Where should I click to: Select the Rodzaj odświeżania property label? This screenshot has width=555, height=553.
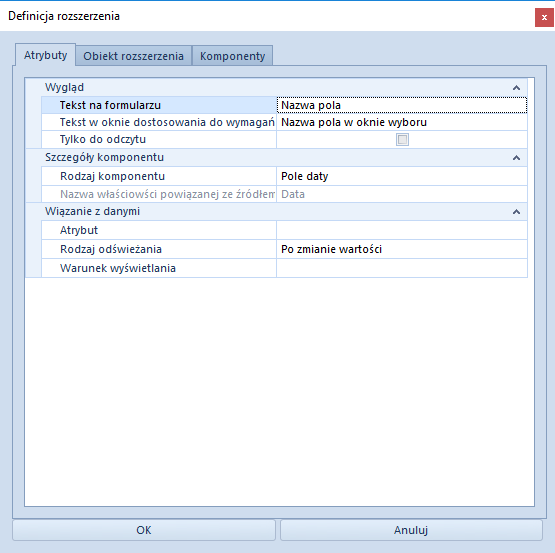tap(111, 249)
